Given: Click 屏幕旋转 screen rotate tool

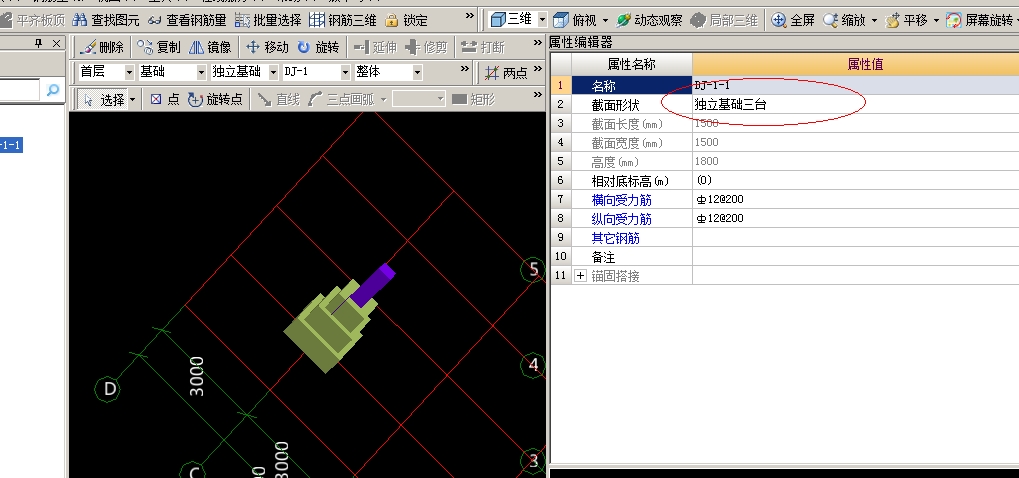Looking at the screenshot, I should (x=980, y=20).
